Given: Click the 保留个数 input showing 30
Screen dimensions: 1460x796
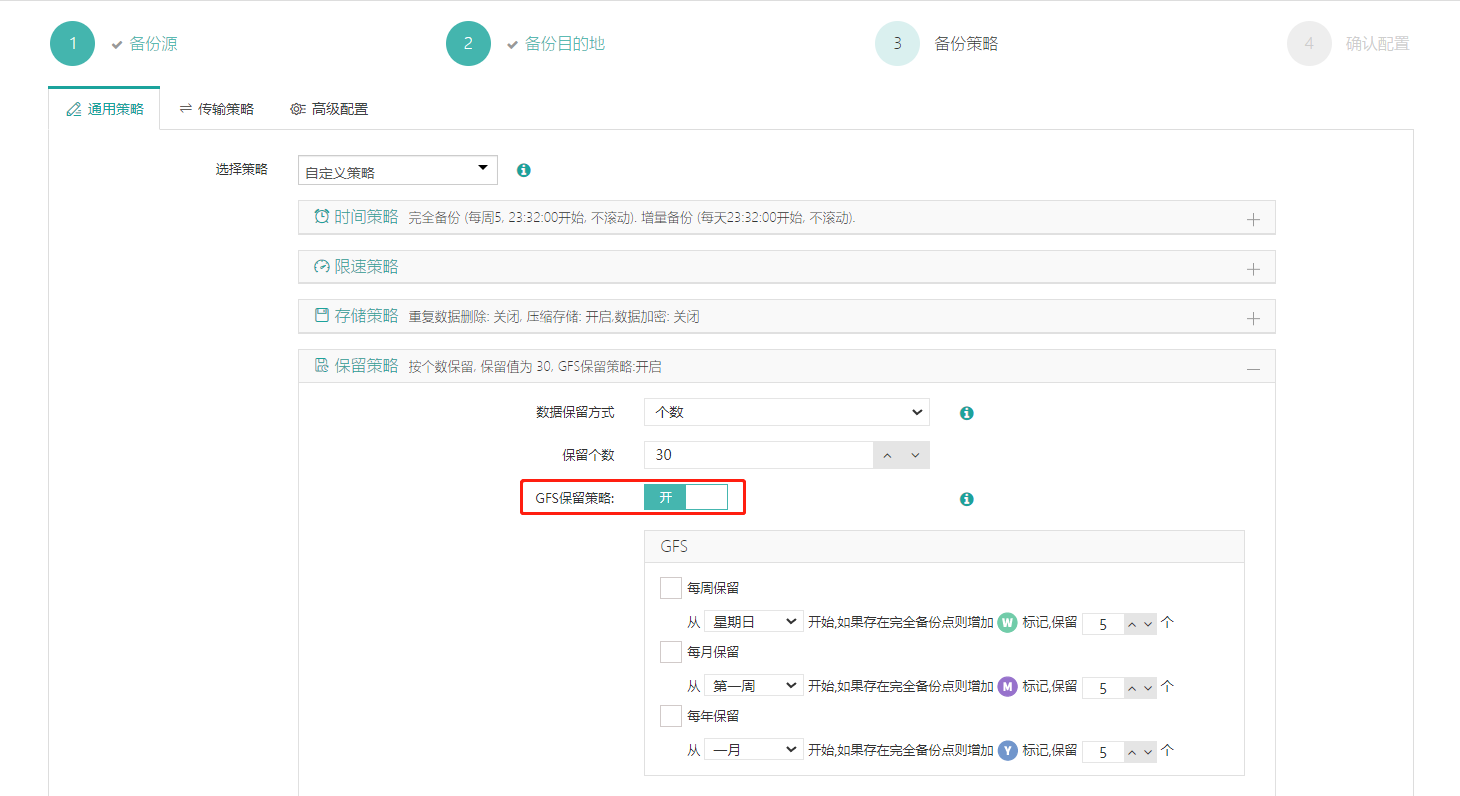Looking at the screenshot, I should (759, 455).
